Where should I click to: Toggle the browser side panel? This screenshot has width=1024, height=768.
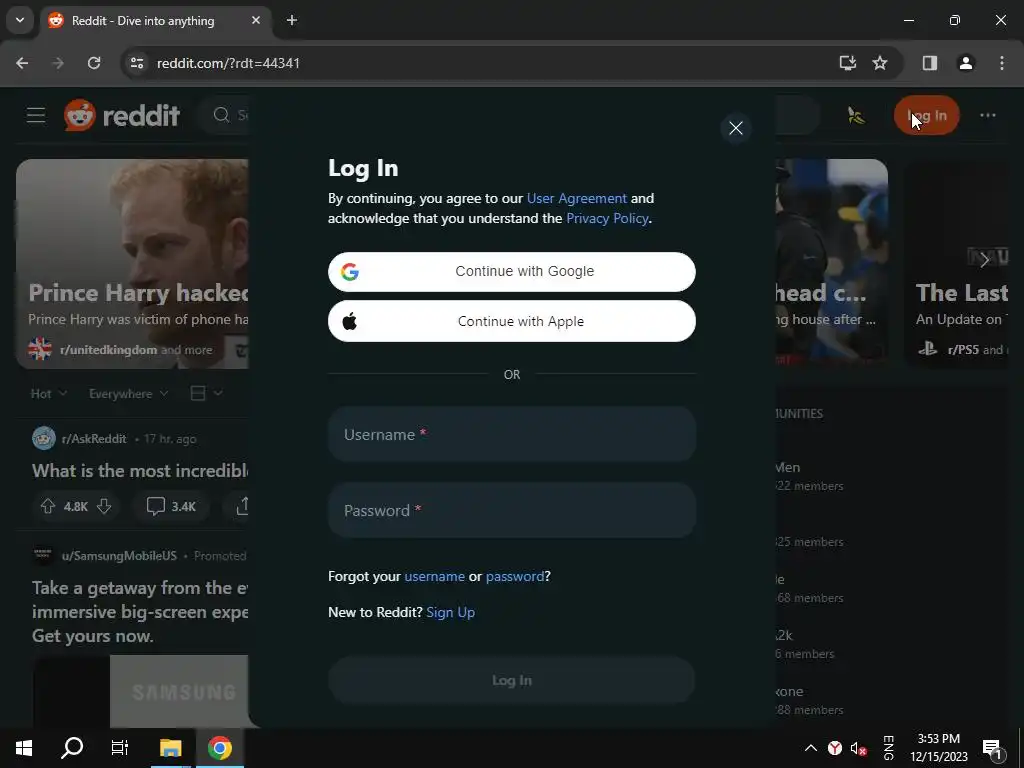click(x=929, y=63)
